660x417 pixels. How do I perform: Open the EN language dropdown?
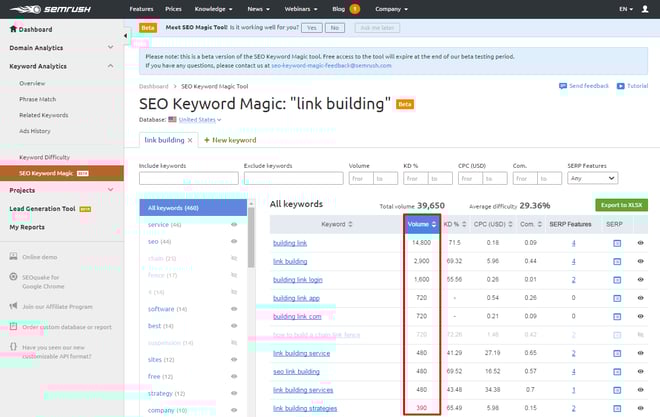click(626, 9)
